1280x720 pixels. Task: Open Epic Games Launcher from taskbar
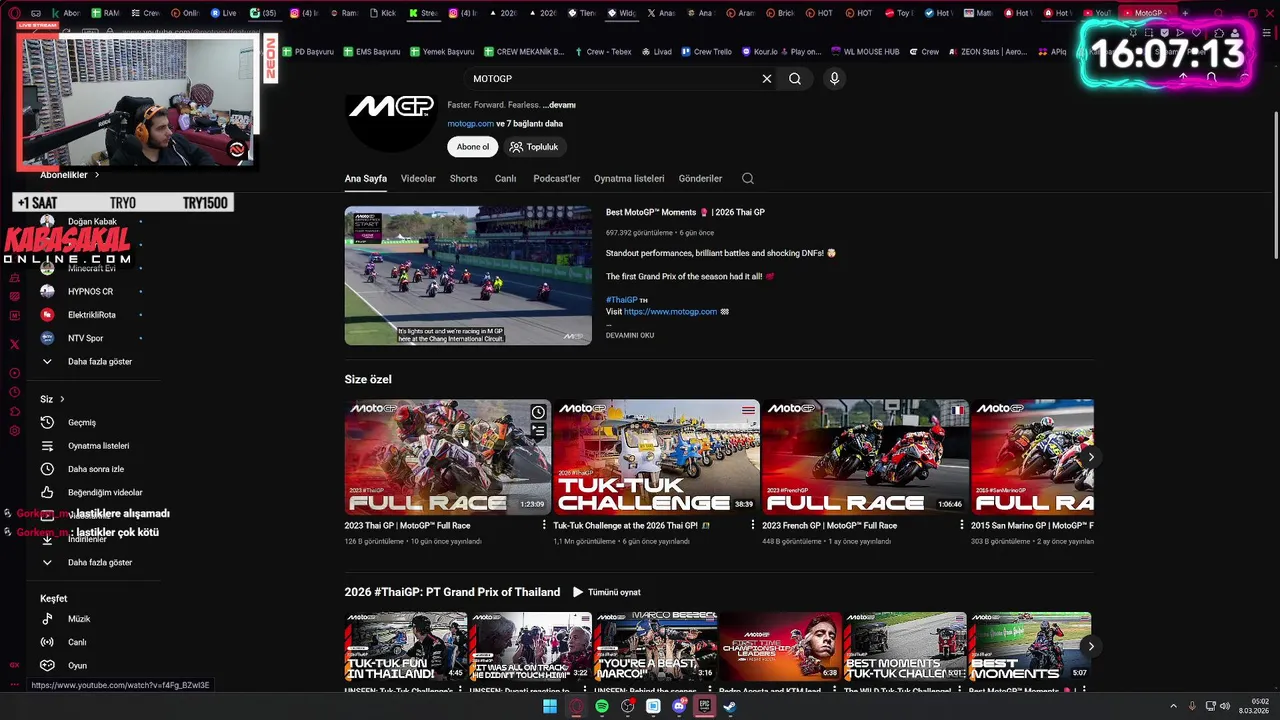(x=705, y=706)
